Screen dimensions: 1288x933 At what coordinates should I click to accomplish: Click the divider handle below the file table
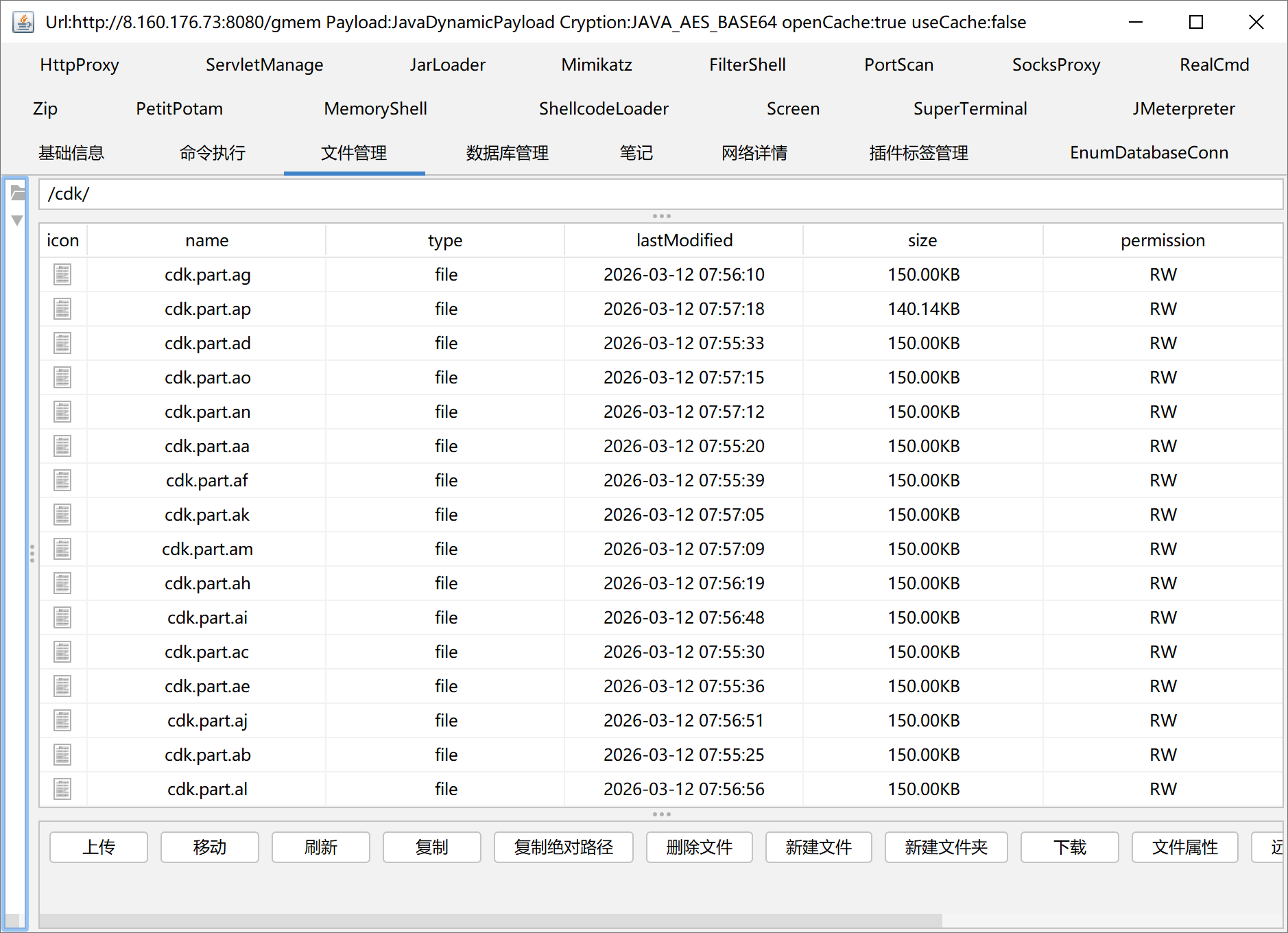click(661, 814)
